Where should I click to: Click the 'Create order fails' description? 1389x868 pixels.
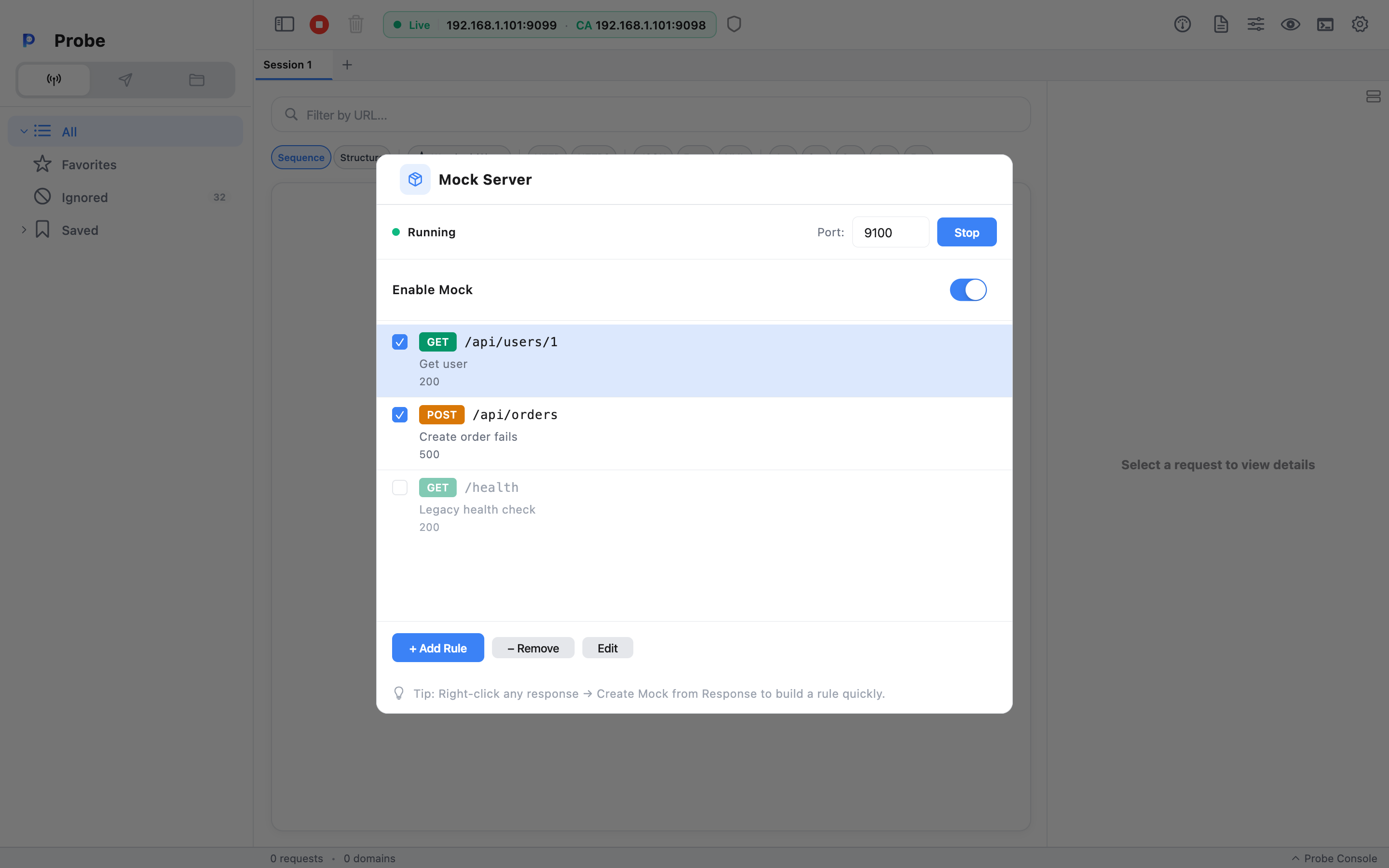pyautogui.click(x=468, y=437)
